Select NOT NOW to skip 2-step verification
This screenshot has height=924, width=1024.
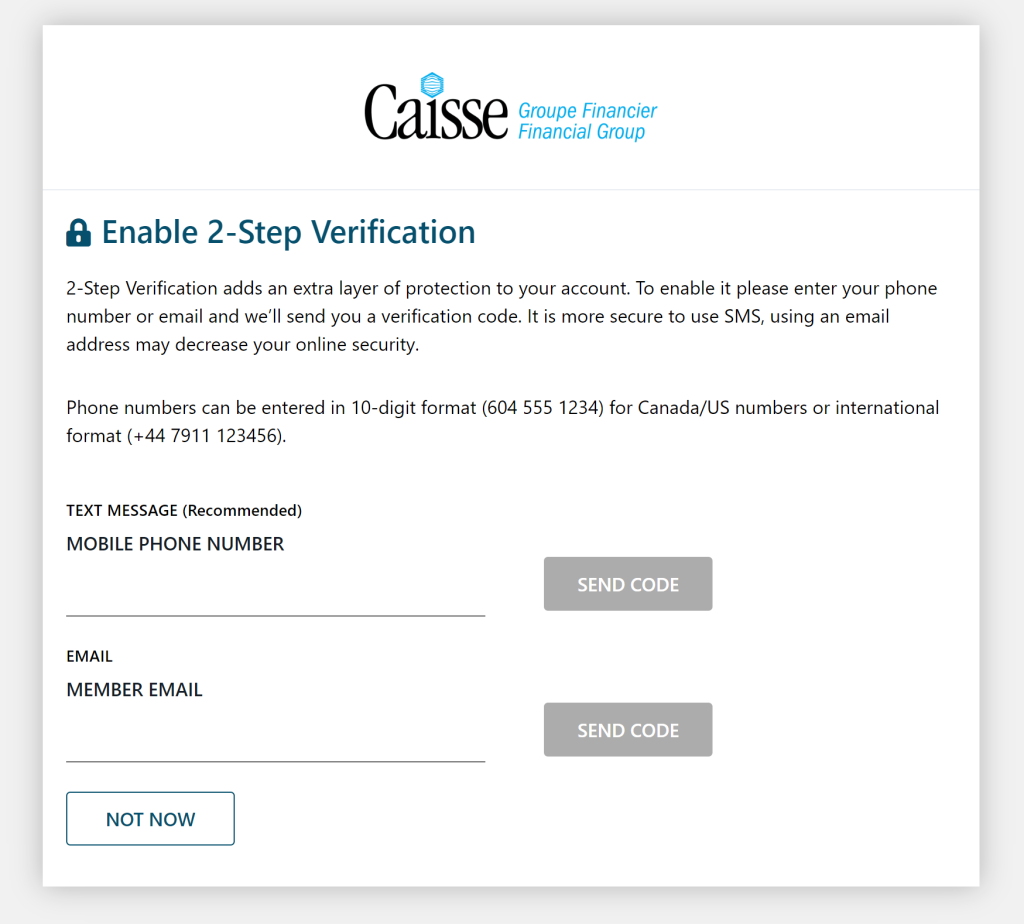pyautogui.click(x=150, y=818)
